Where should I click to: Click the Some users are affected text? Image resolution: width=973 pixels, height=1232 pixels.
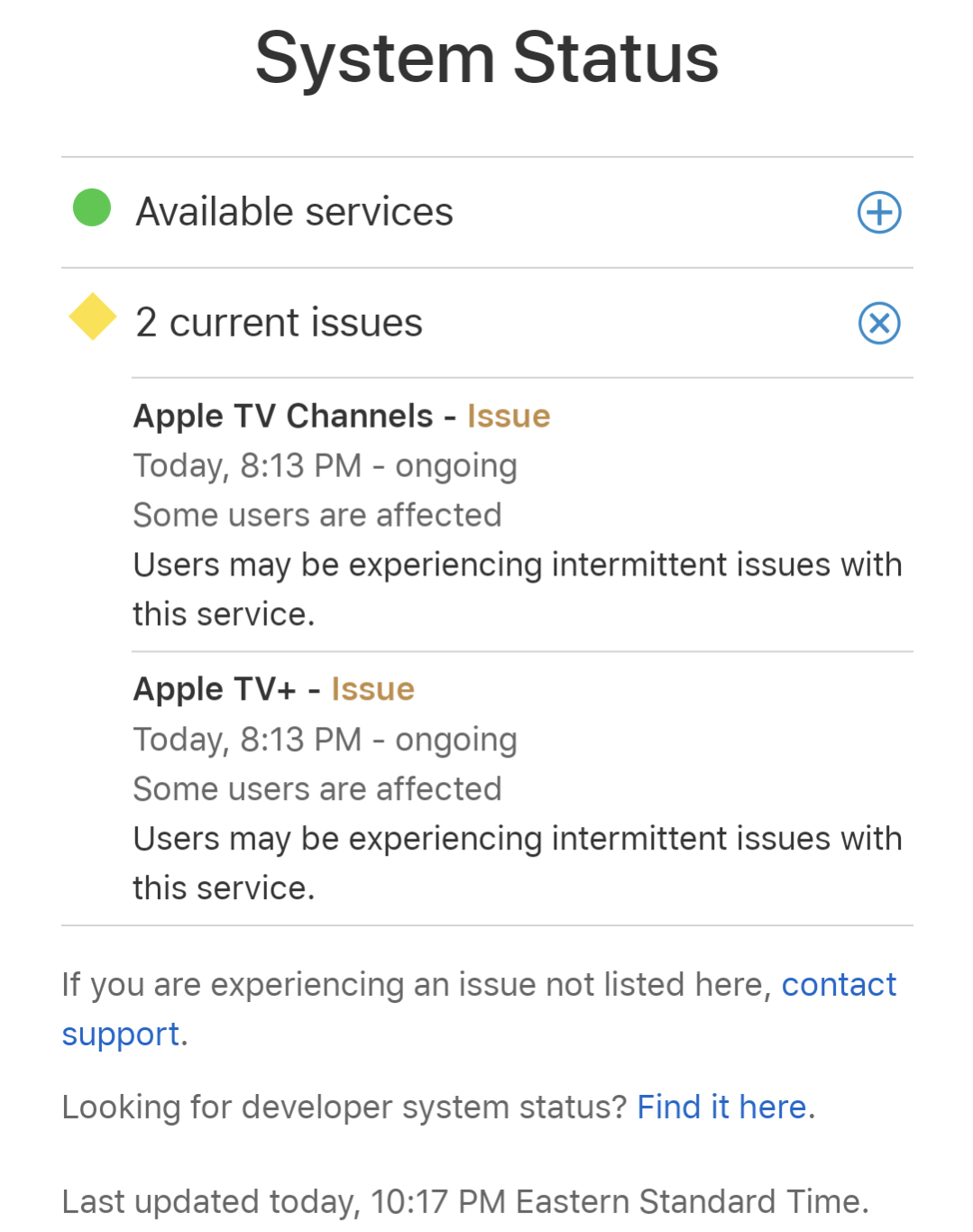click(317, 514)
